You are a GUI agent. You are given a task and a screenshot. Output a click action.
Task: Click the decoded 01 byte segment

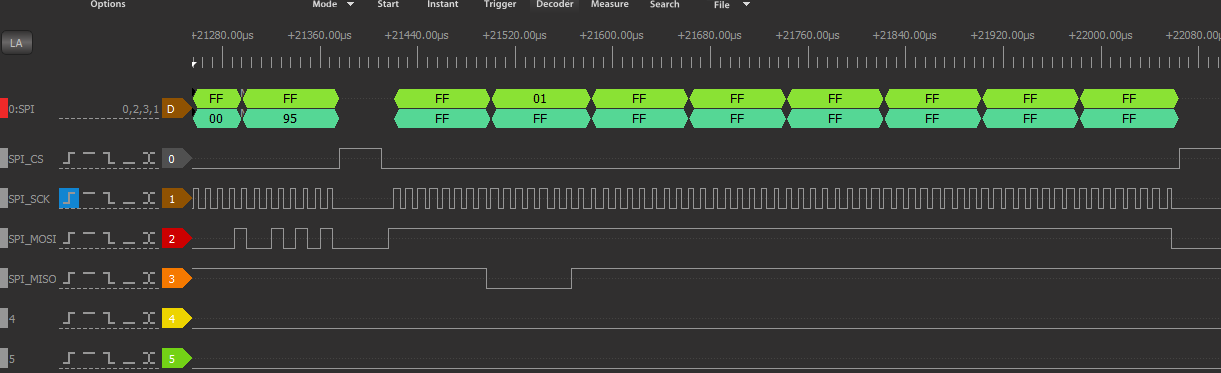click(x=540, y=99)
